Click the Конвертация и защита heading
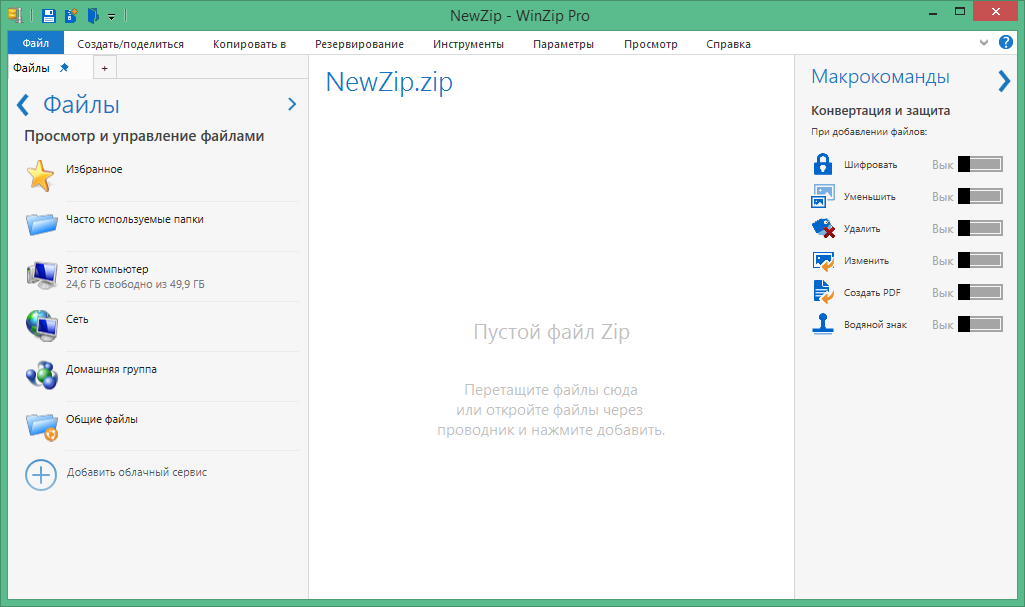This screenshot has width=1025, height=607. click(881, 110)
